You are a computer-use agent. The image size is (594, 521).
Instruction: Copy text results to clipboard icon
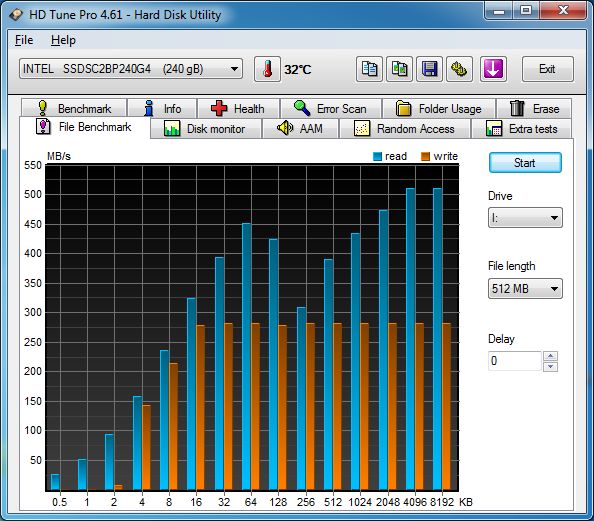pos(369,69)
